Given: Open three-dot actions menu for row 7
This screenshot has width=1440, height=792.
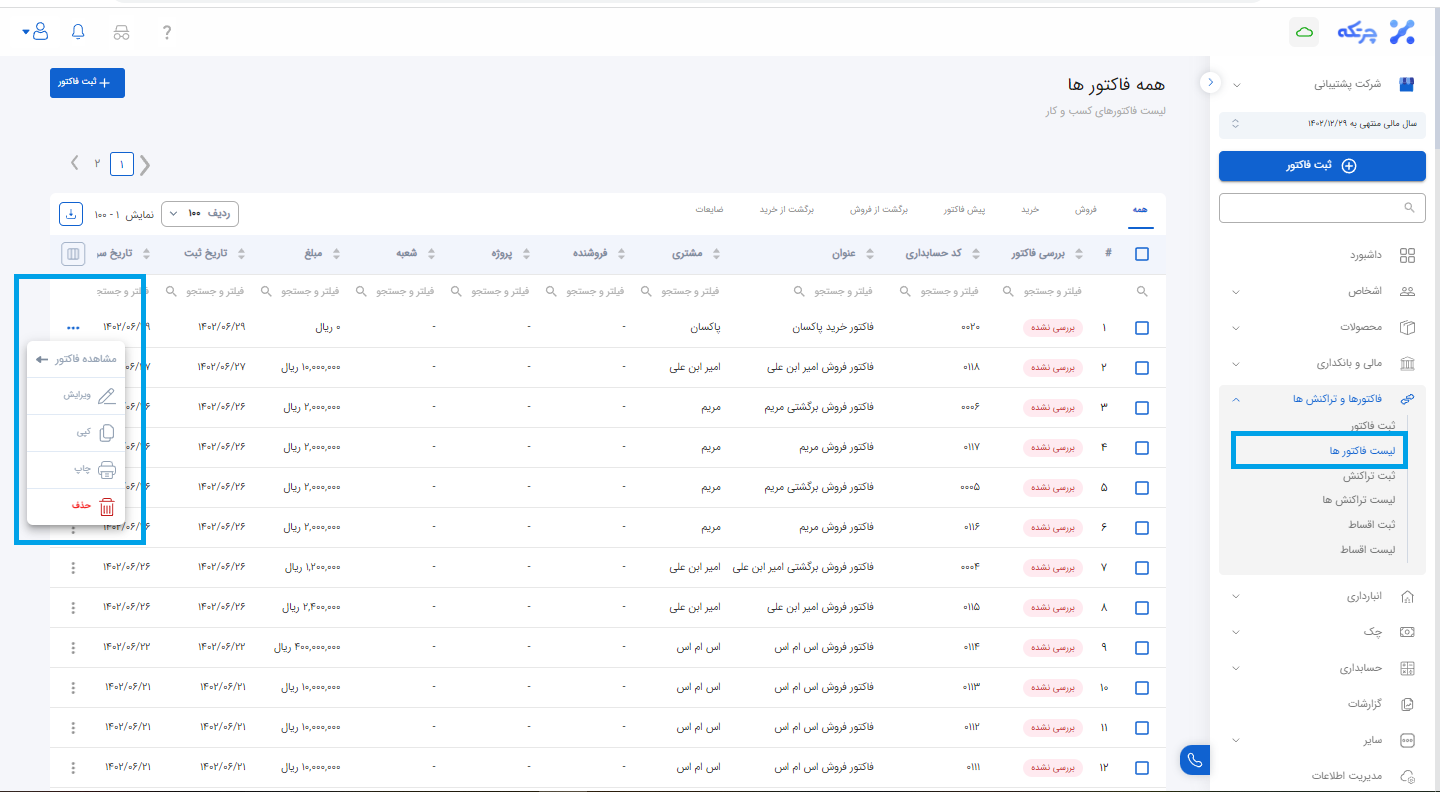Looking at the screenshot, I should point(73,568).
